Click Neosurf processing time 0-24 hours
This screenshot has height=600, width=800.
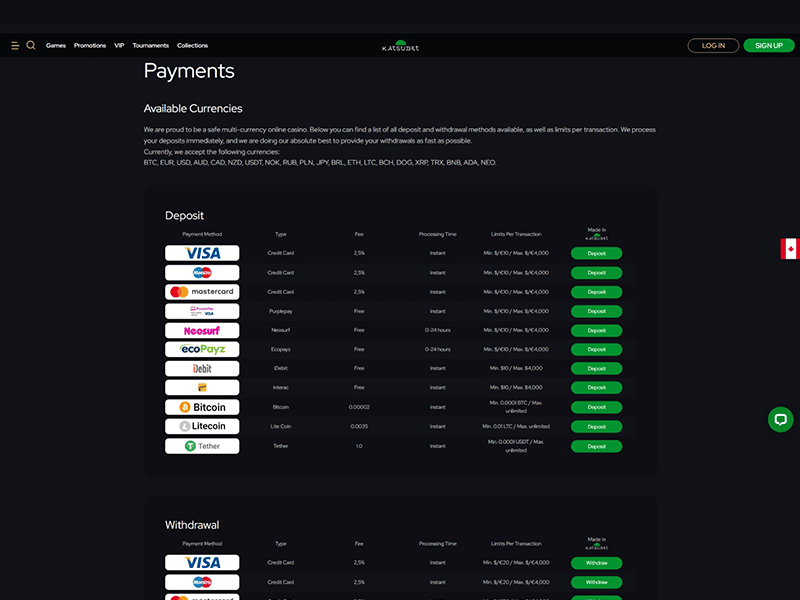pos(438,330)
